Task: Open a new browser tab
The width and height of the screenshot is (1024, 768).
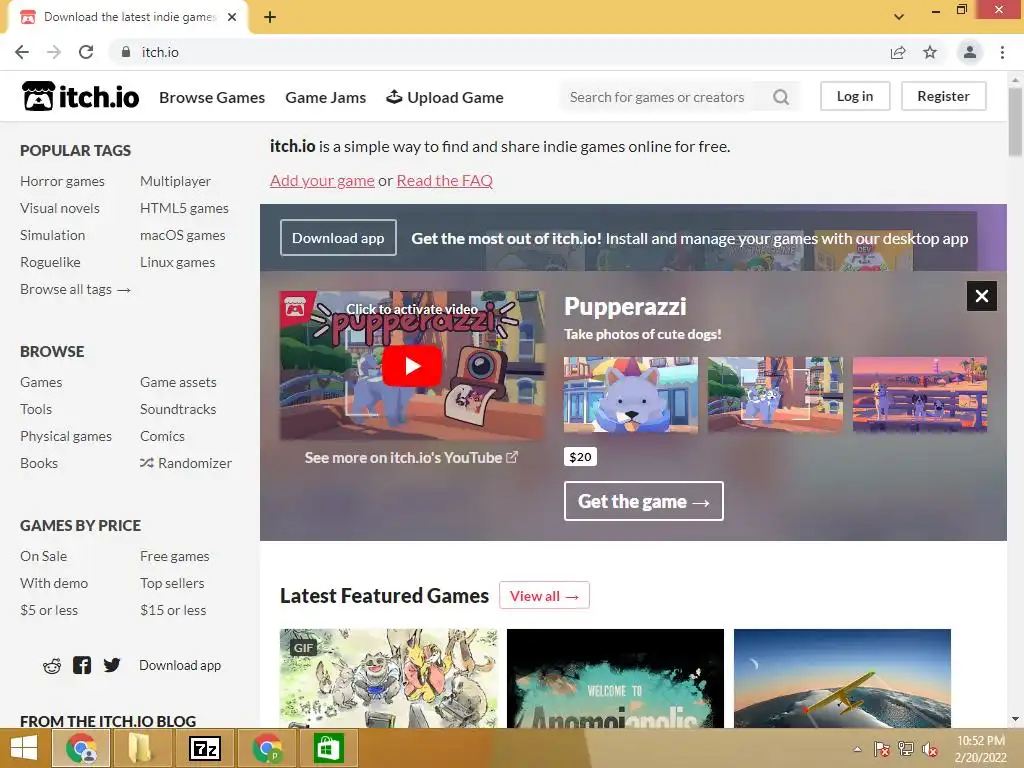Action: (x=270, y=17)
